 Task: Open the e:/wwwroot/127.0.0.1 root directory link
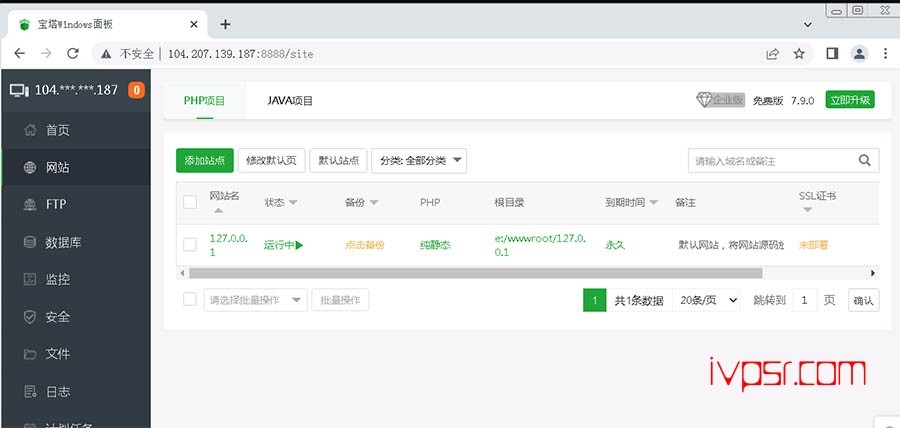click(x=540, y=245)
